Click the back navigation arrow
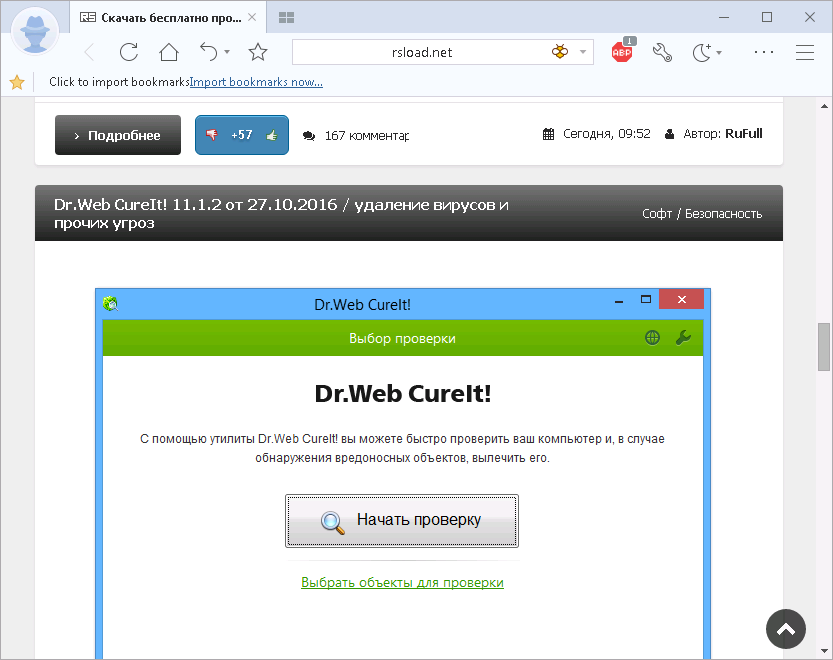This screenshot has width=833, height=660. (88, 52)
